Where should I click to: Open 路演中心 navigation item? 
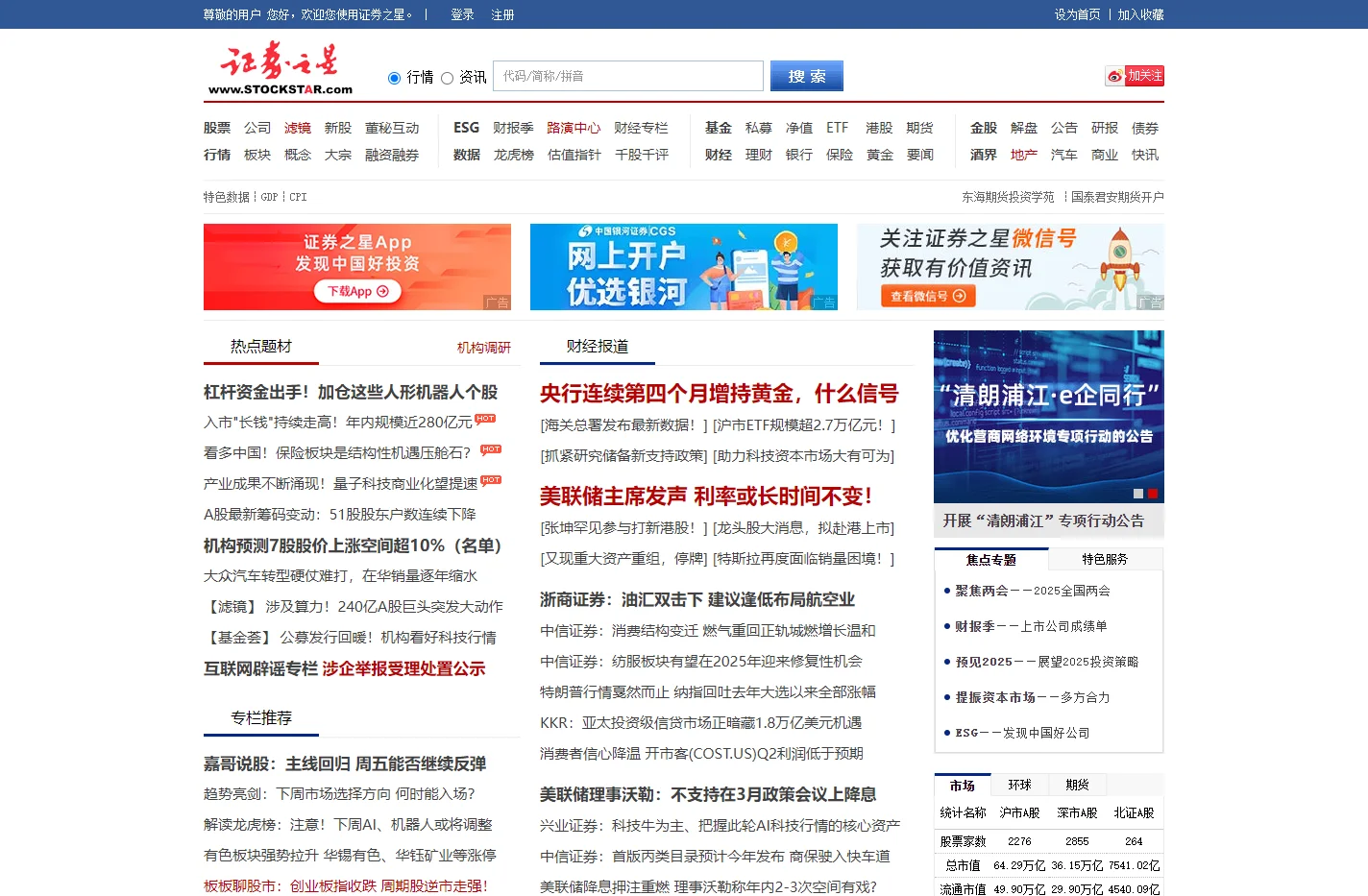[574, 128]
